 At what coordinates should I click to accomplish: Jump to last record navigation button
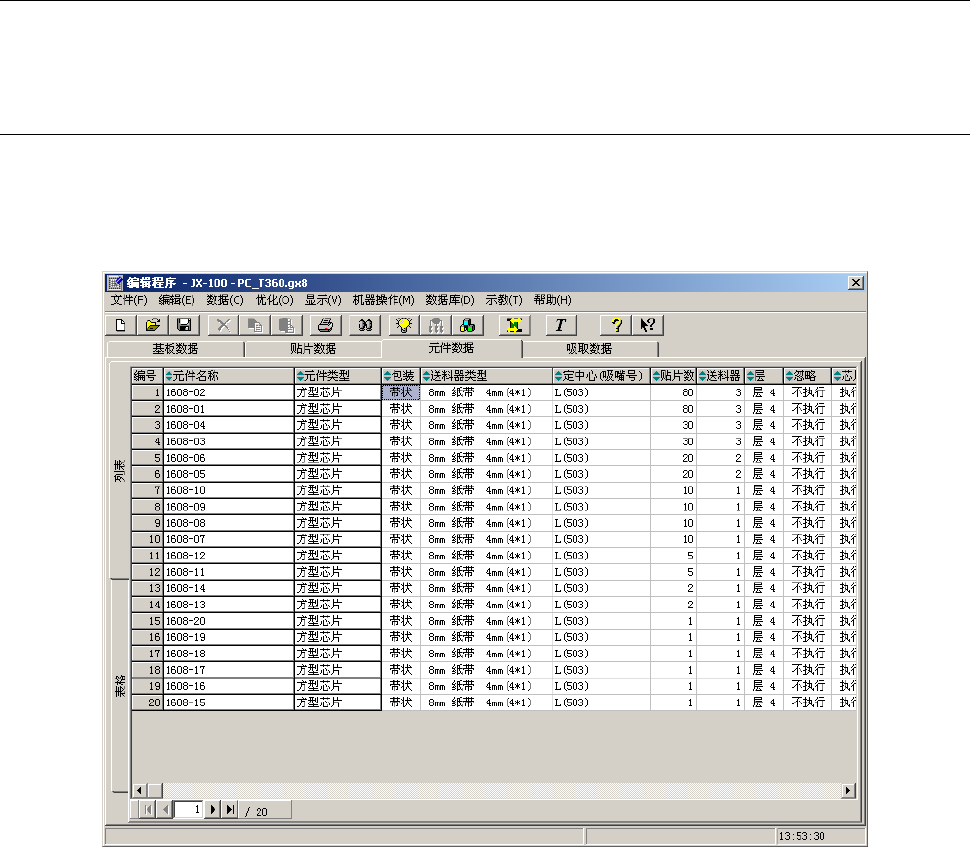point(230,809)
